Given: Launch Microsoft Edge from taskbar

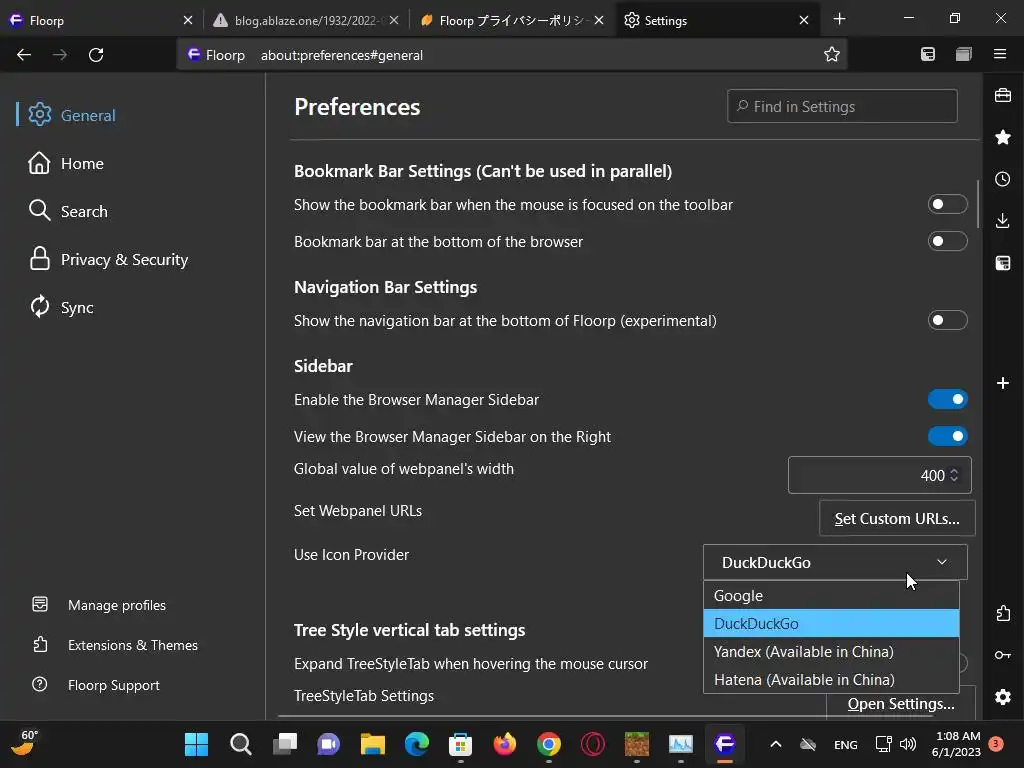Looking at the screenshot, I should tap(417, 744).
